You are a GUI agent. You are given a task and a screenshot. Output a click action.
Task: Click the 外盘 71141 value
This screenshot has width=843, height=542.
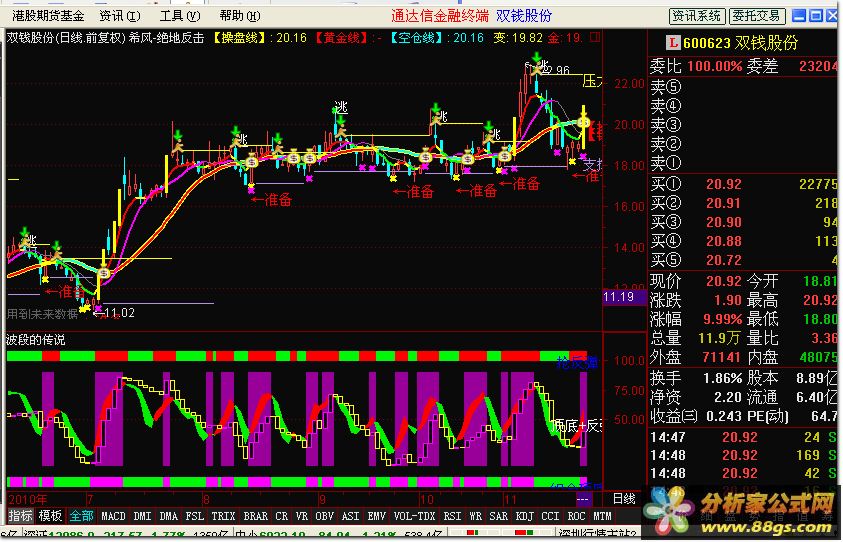click(x=721, y=358)
